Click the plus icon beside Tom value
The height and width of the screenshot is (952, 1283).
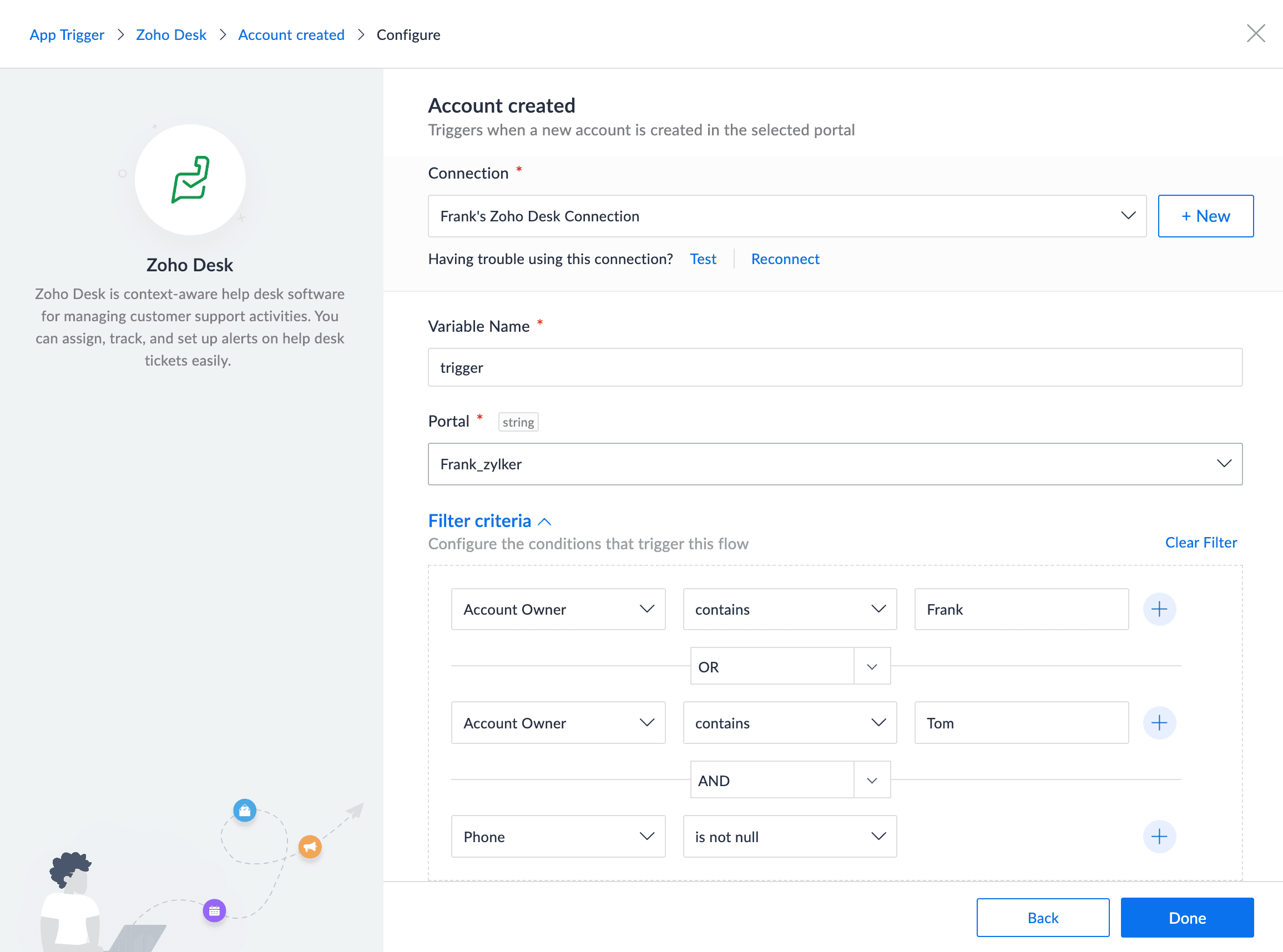click(1159, 723)
